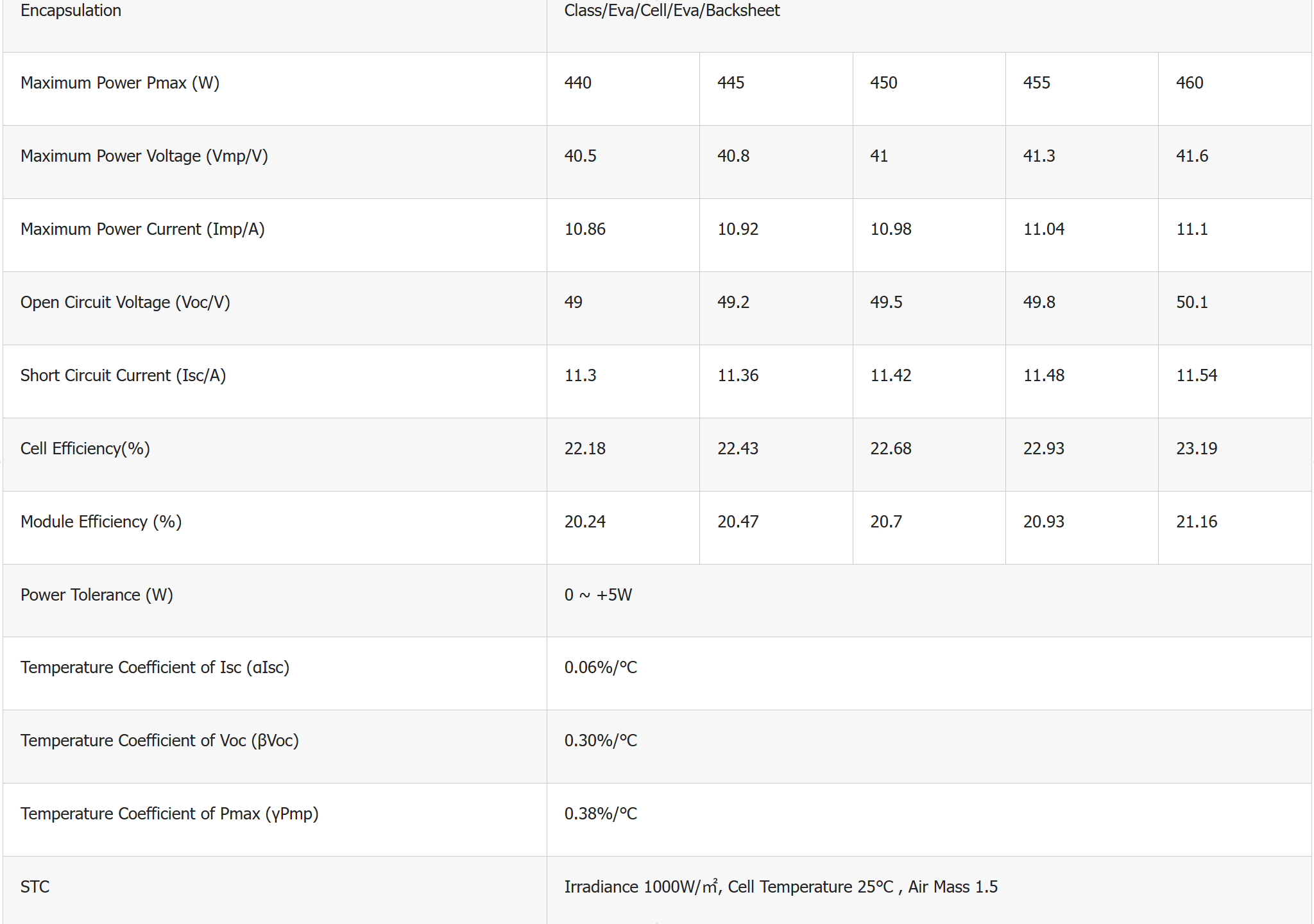Image resolution: width=1314 pixels, height=924 pixels.
Task: Click the Maximum Power Current (Imp/A) label
Action: pyautogui.click(x=142, y=229)
